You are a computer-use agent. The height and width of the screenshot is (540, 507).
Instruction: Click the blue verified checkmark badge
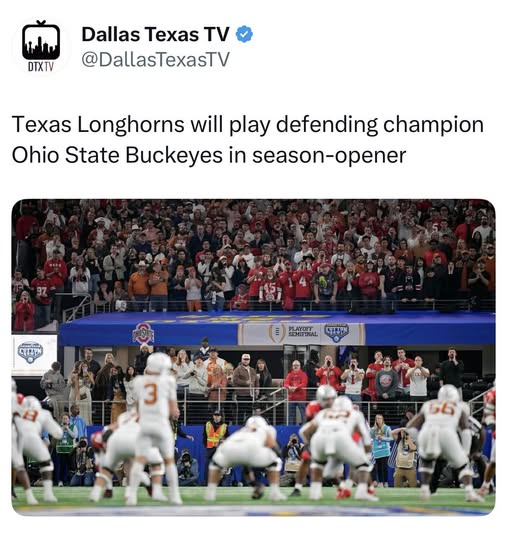[x=245, y=34]
